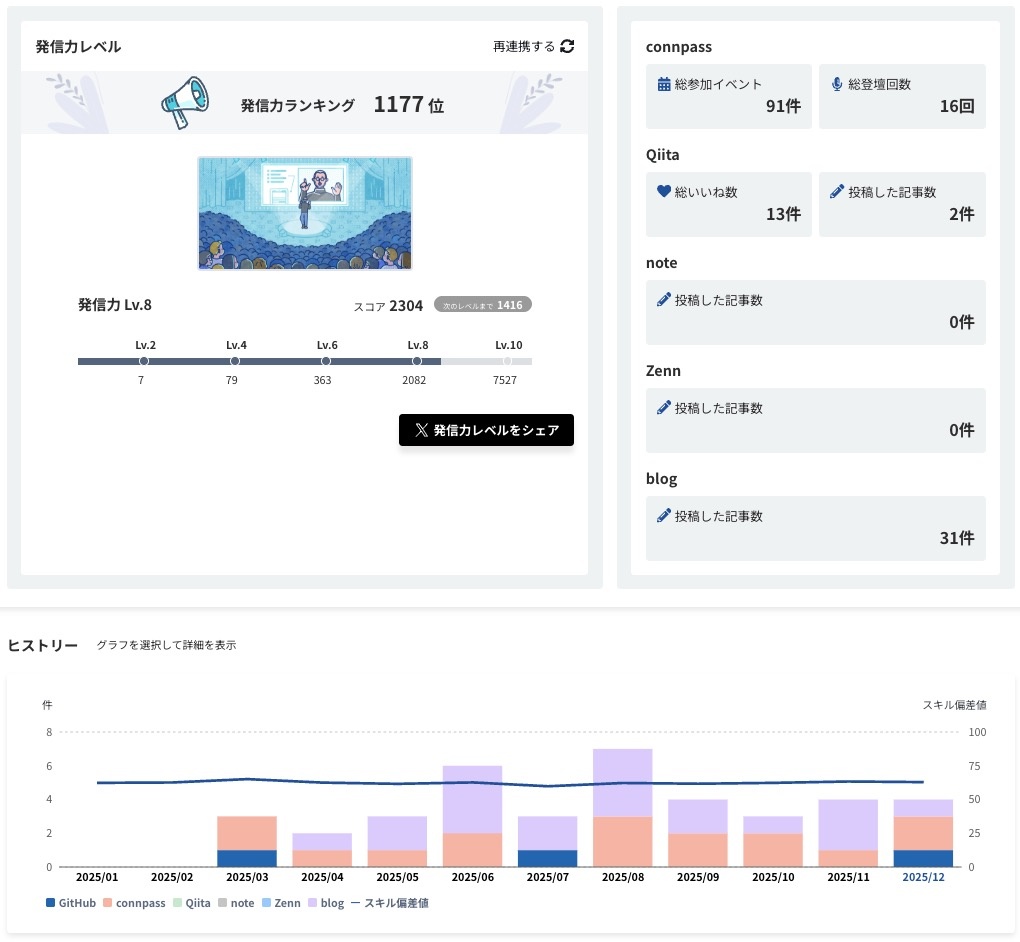Viewport: 1020px width, 942px height.
Task: Toggle GitHub series in chart legend
Action: click(x=70, y=903)
